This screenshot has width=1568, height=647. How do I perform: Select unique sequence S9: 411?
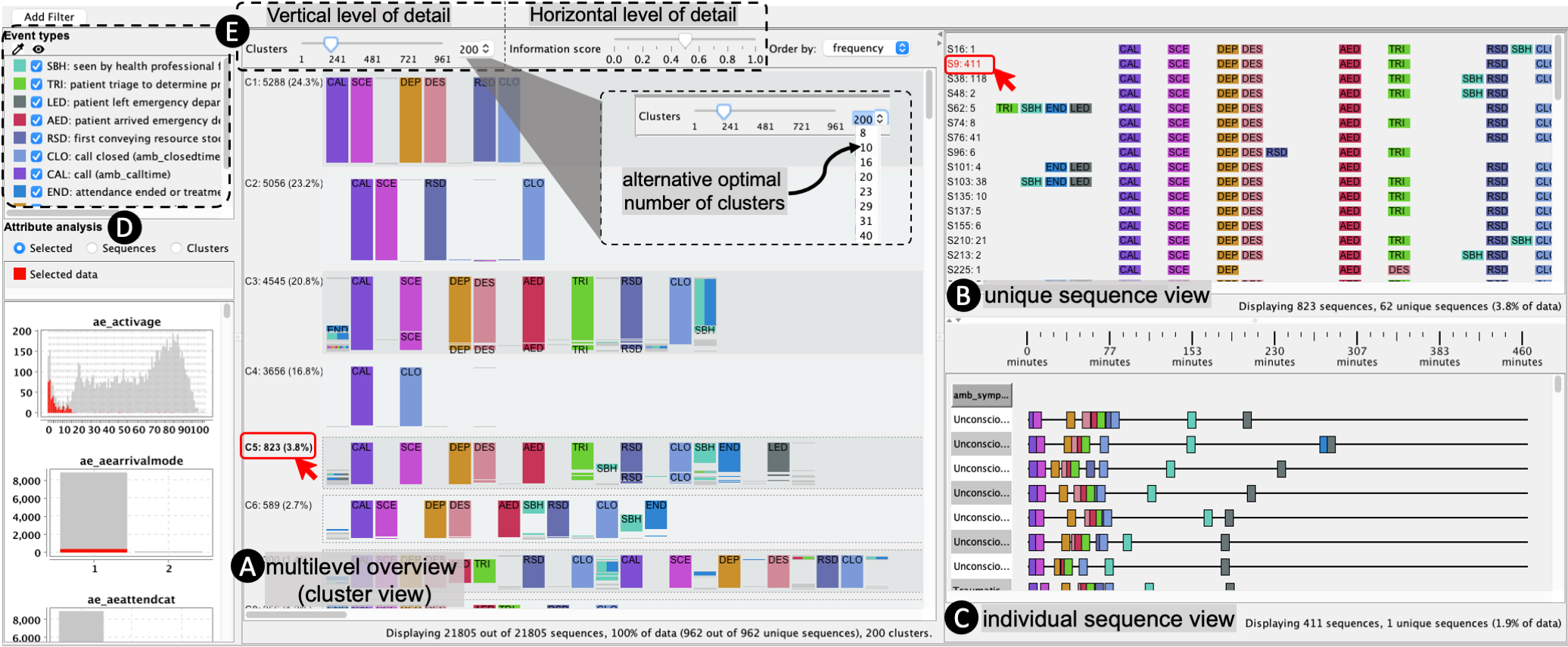click(x=964, y=64)
